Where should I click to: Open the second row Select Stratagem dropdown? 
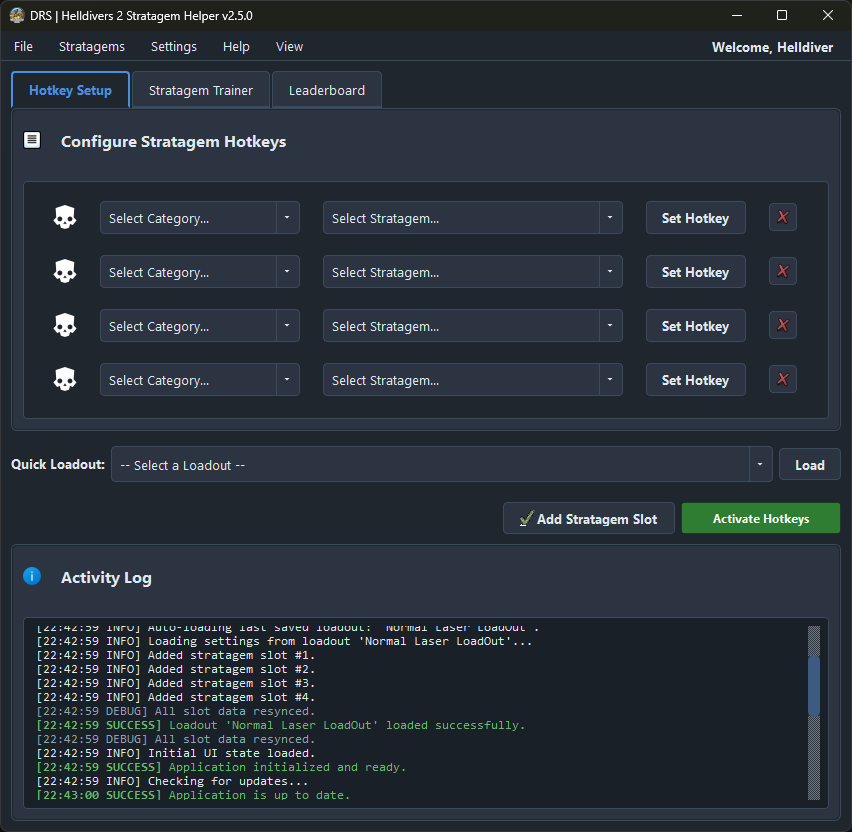[x=472, y=272]
